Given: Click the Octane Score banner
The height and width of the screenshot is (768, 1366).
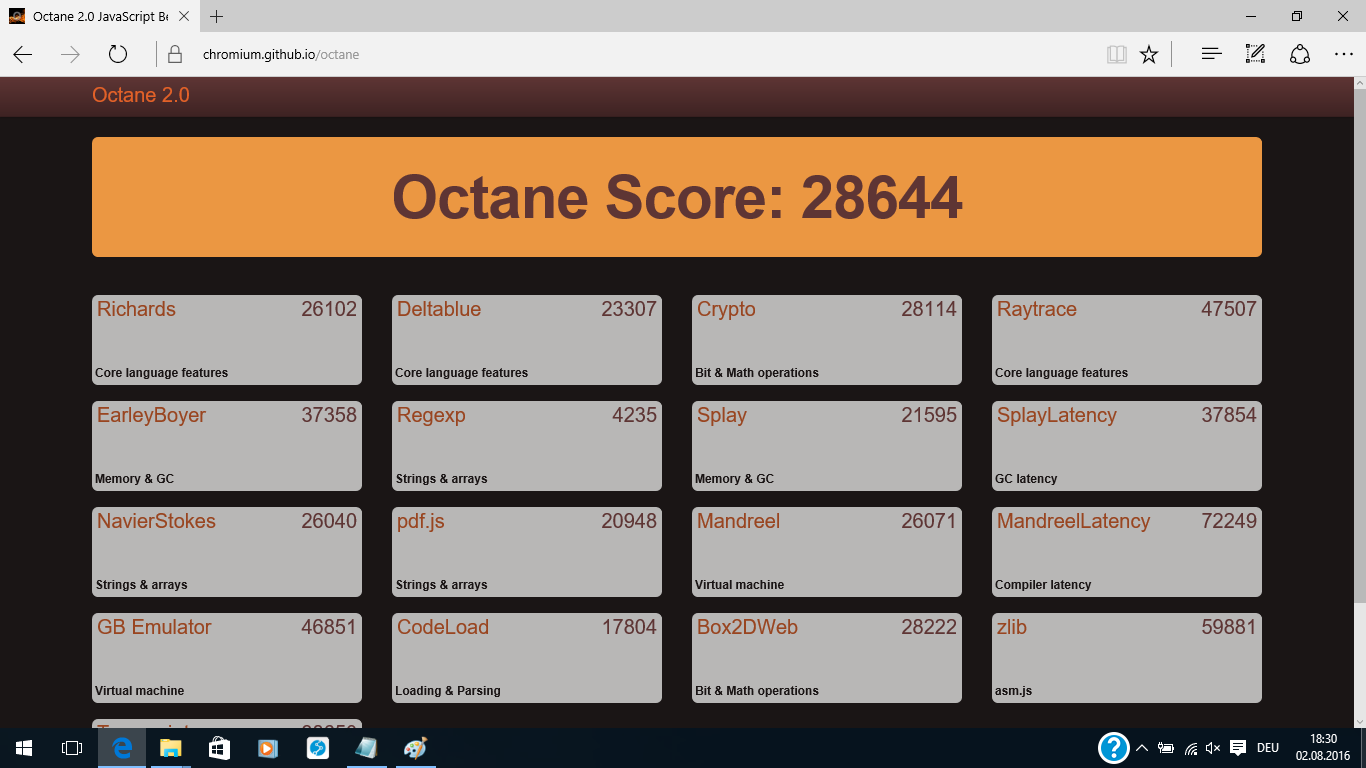Looking at the screenshot, I should 677,197.
